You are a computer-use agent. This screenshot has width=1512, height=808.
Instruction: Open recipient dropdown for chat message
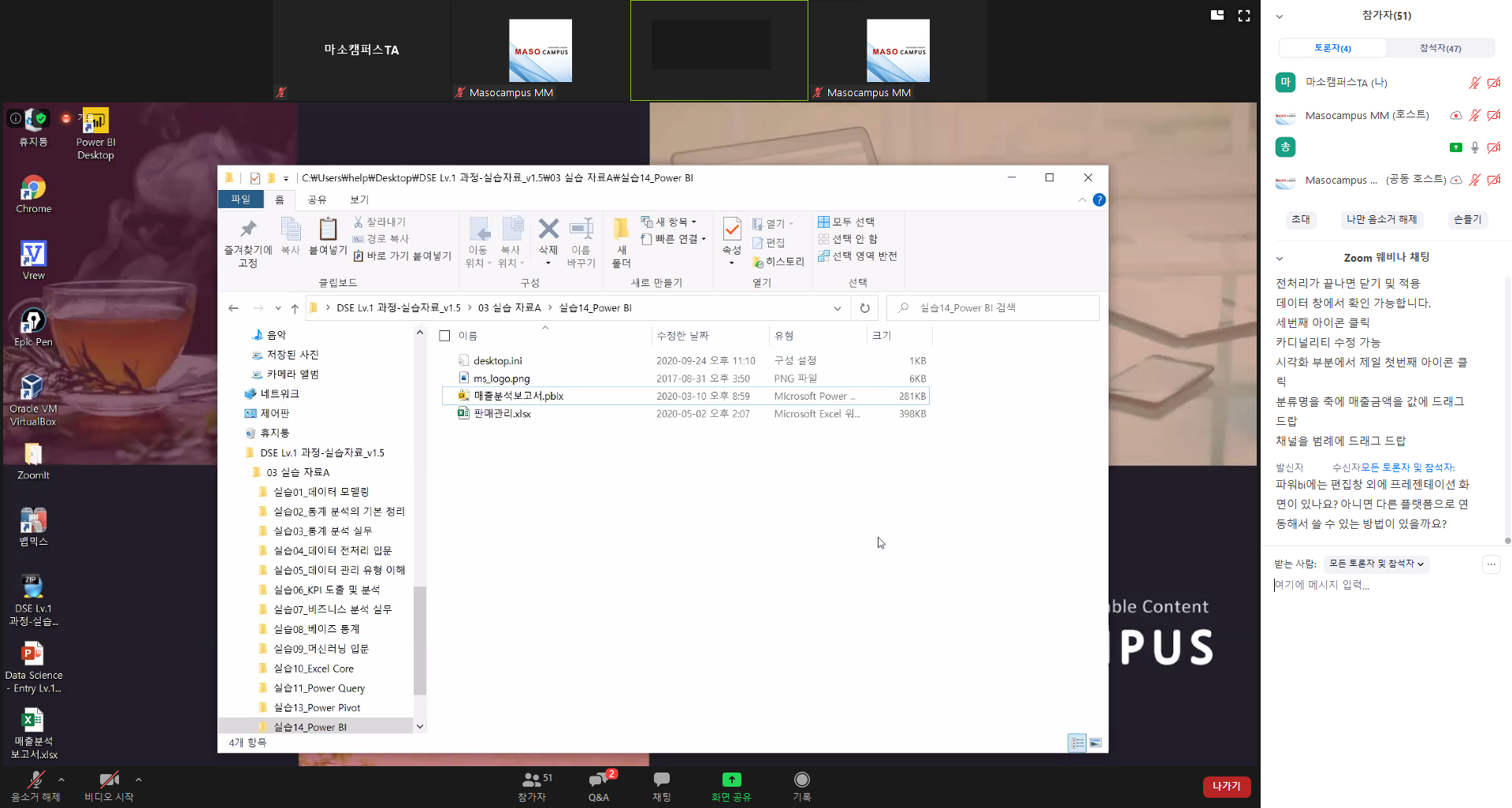pos(1376,564)
